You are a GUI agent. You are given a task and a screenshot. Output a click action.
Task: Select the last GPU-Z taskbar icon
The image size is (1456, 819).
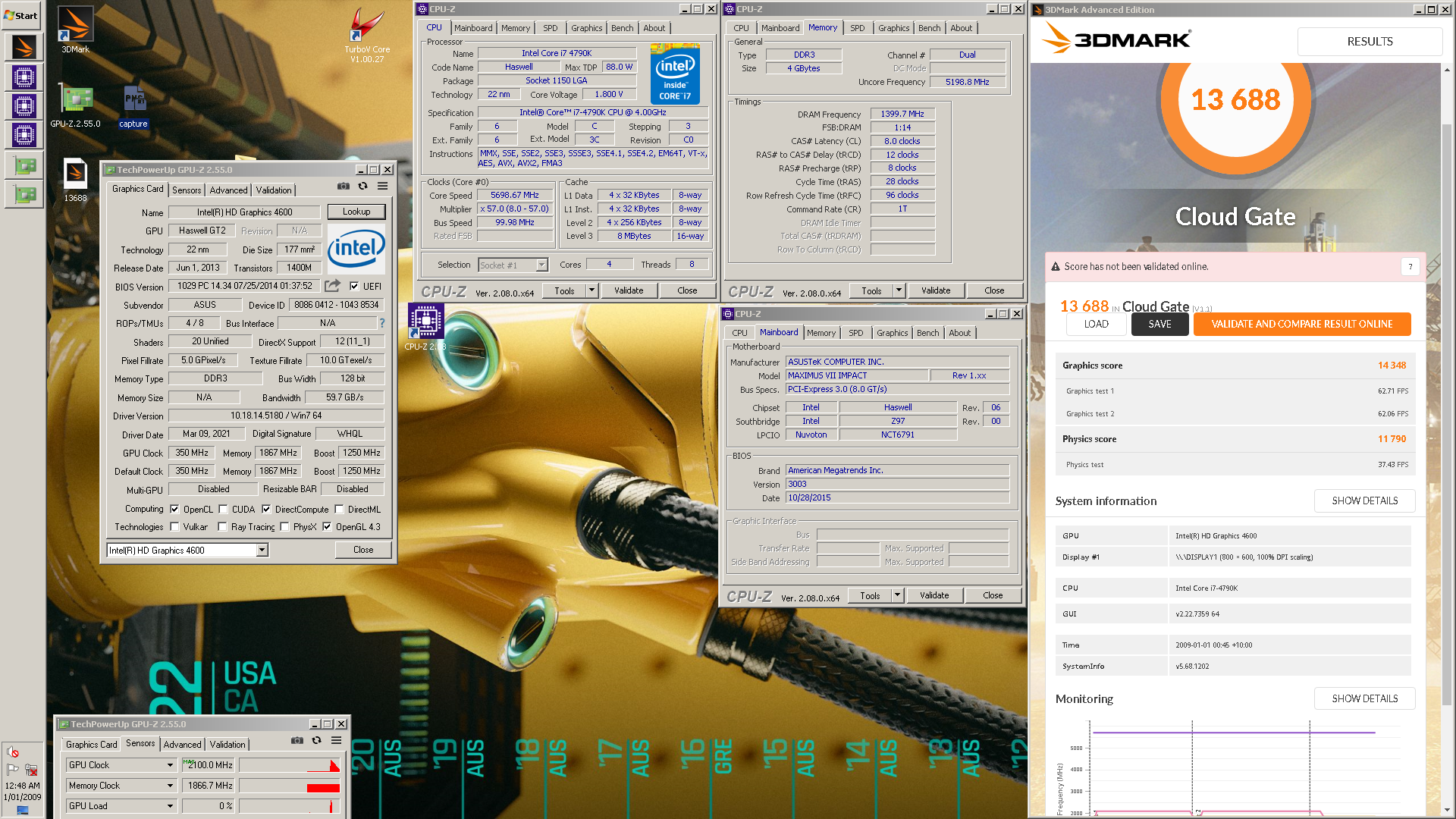(24, 194)
